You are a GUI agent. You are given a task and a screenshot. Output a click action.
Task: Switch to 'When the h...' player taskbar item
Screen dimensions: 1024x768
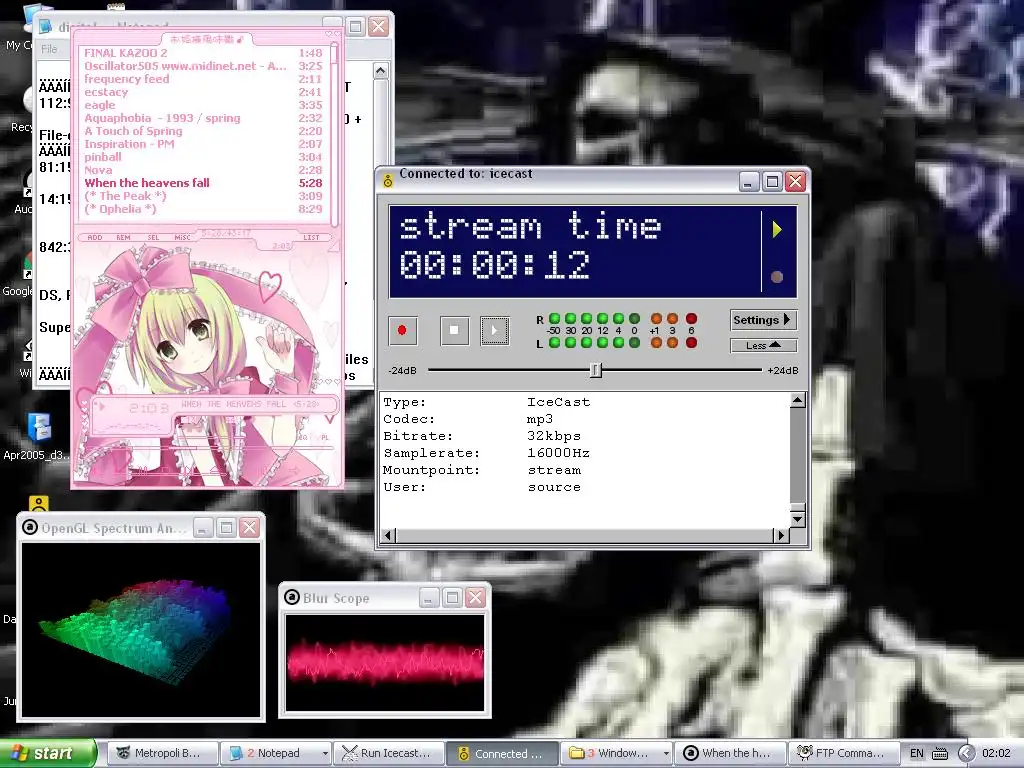tap(728, 753)
